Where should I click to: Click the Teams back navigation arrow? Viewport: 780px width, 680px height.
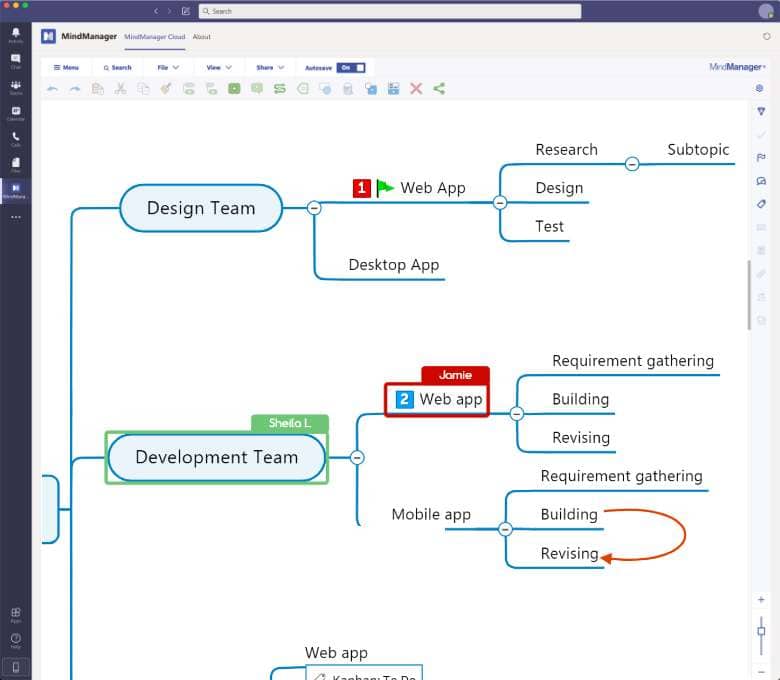click(x=156, y=11)
